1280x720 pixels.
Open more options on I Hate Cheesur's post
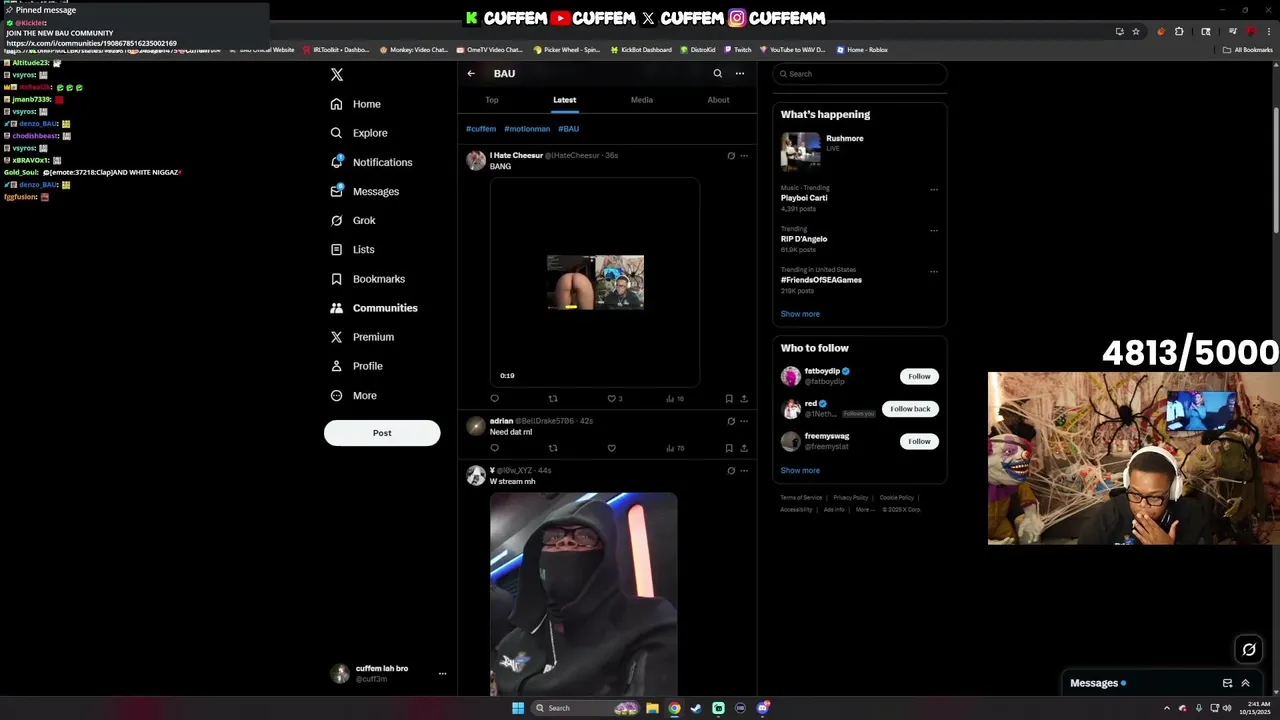click(x=744, y=156)
